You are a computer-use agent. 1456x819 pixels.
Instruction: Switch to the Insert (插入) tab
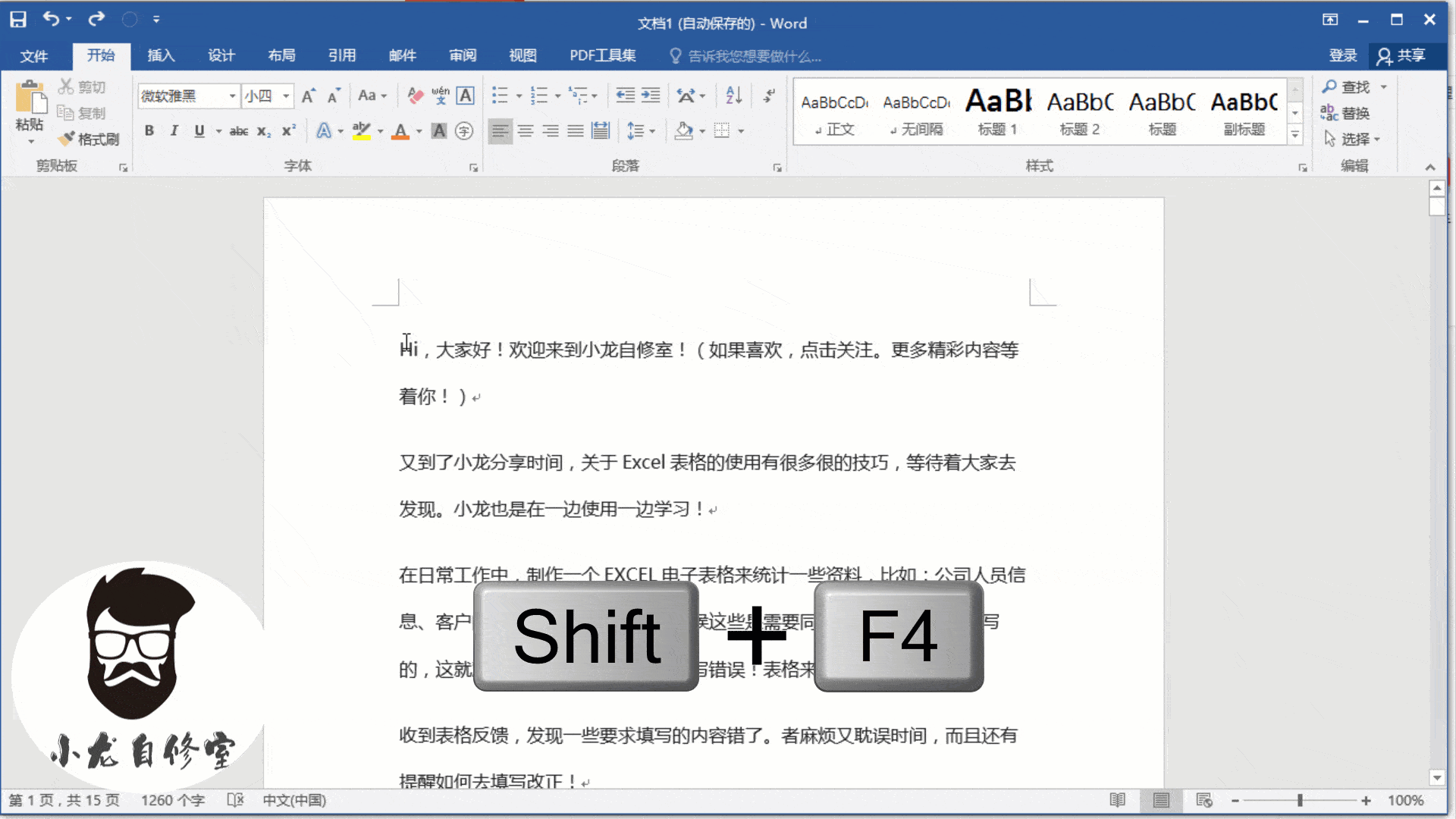click(161, 55)
